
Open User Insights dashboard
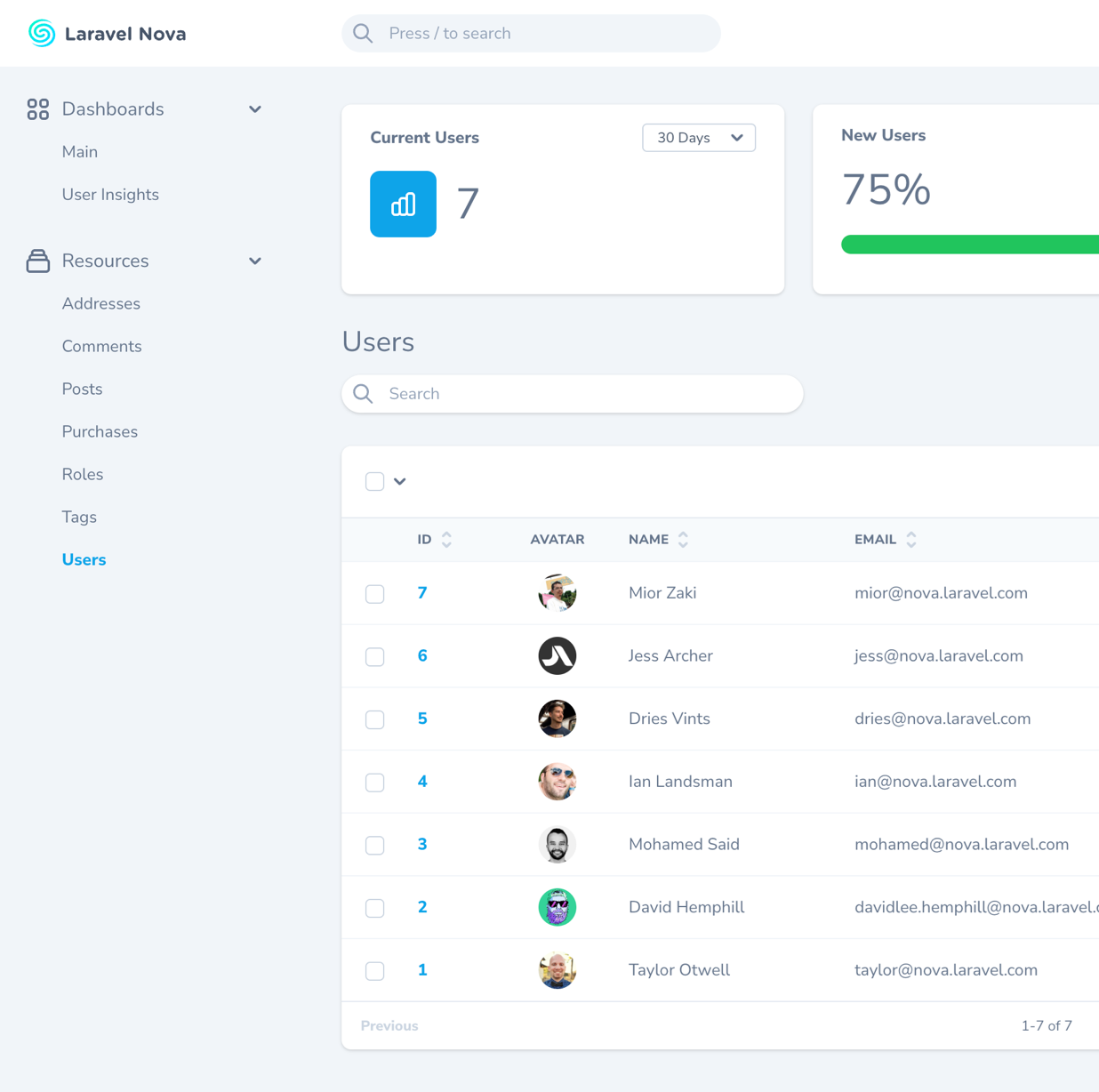click(x=110, y=195)
